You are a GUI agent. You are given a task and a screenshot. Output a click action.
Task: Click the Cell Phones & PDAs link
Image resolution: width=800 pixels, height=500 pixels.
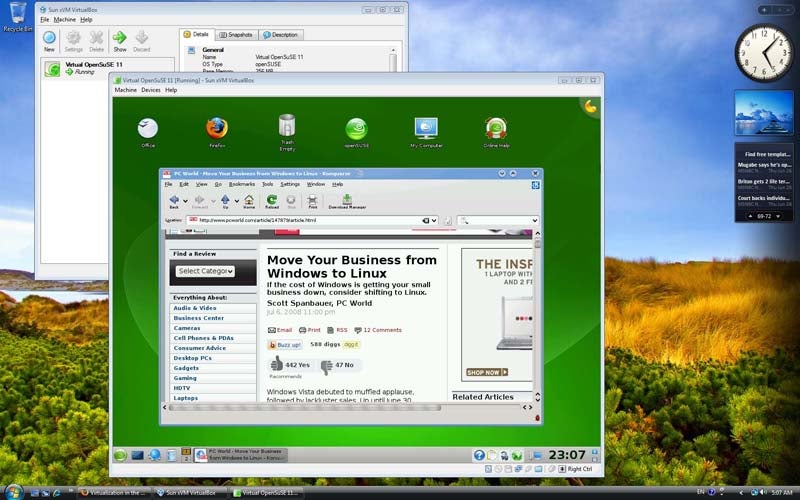204,338
